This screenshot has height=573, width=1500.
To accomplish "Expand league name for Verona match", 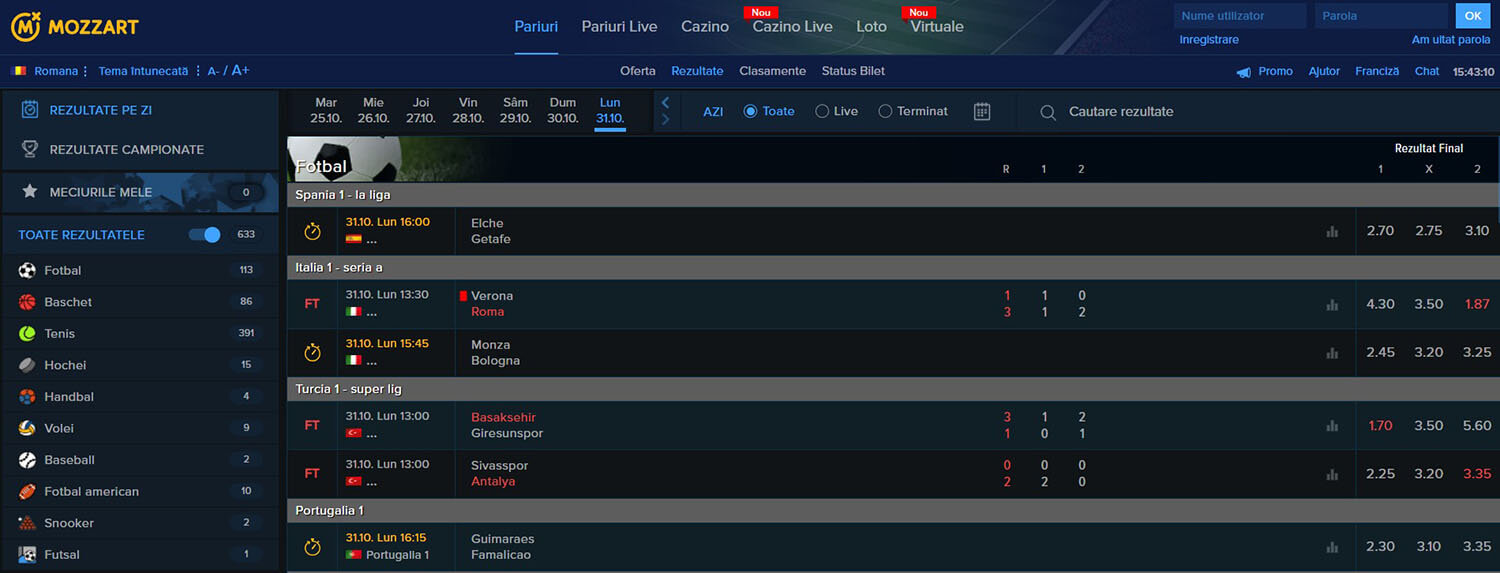I will [x=372, y=312].
